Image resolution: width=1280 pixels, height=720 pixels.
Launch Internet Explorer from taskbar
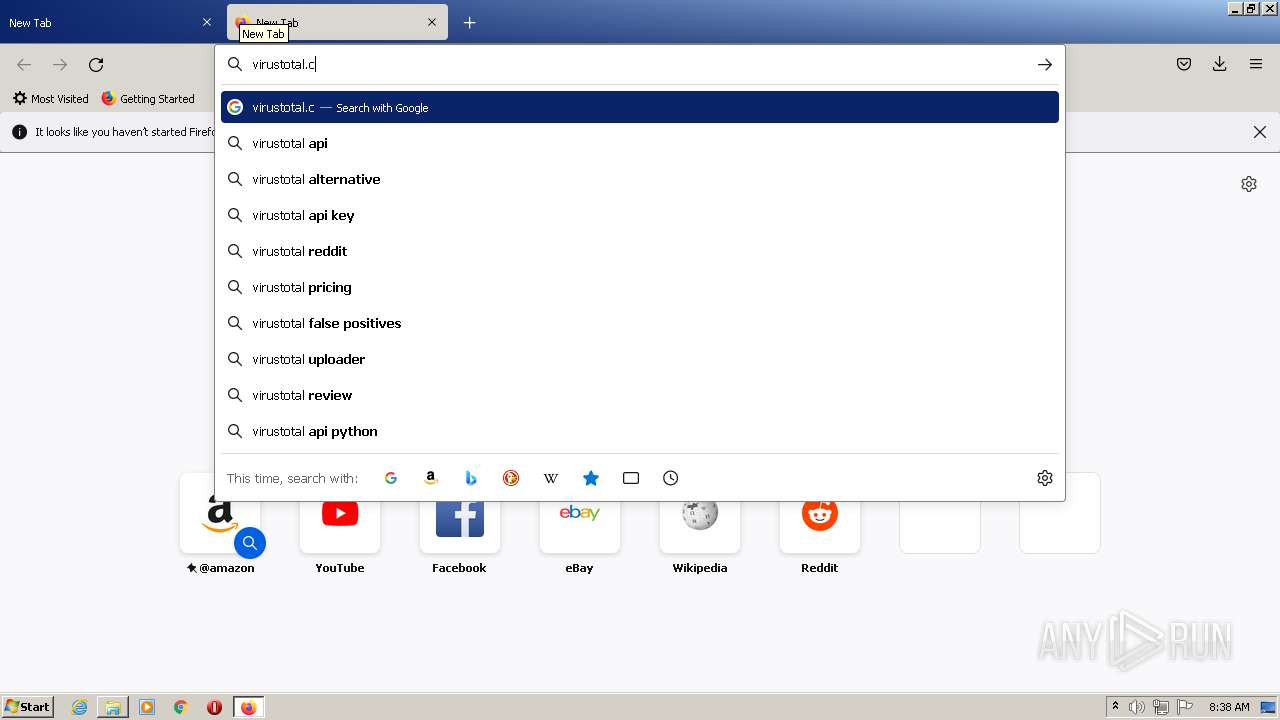click(80, 707)
